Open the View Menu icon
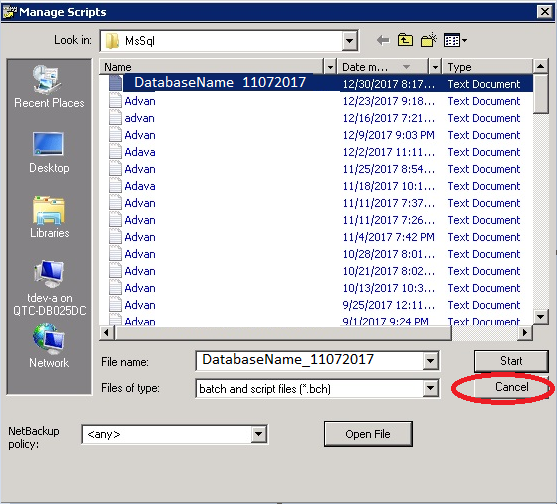 [x=455, y=40]
